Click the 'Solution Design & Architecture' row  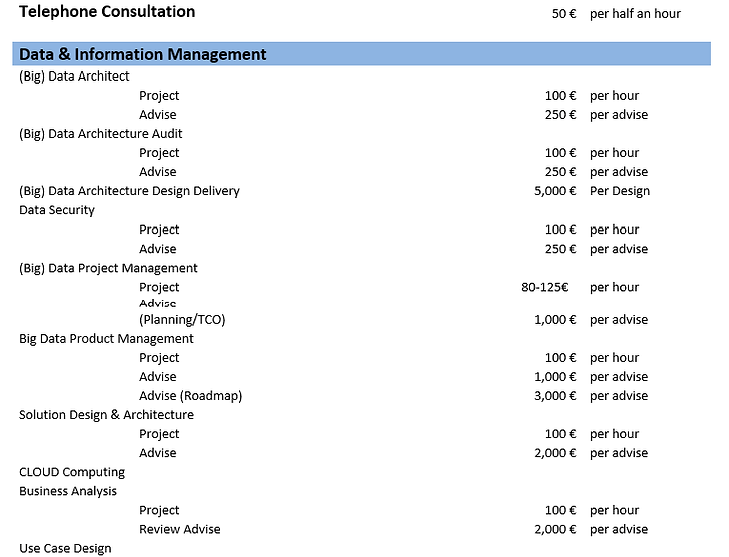pyautogui.click(x=106, y=415)
